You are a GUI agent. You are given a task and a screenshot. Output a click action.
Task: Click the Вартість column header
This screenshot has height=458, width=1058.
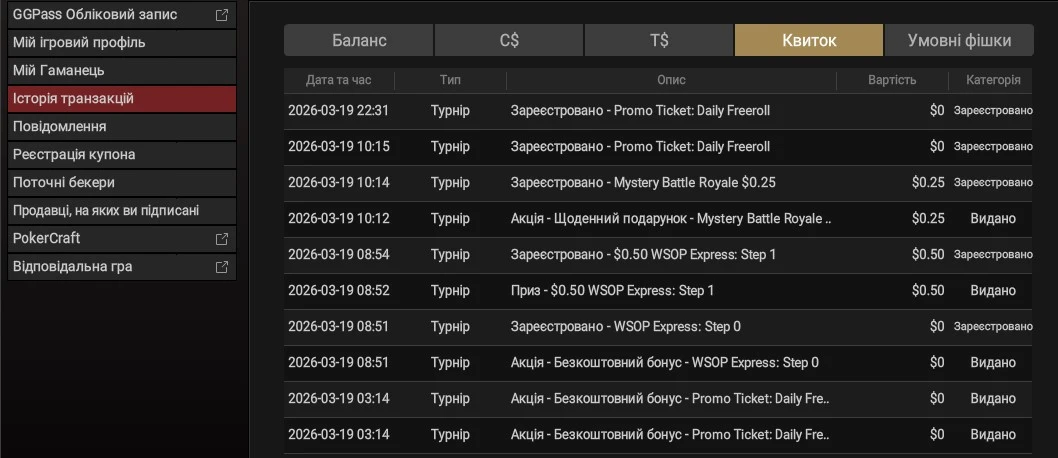point(891,80)
